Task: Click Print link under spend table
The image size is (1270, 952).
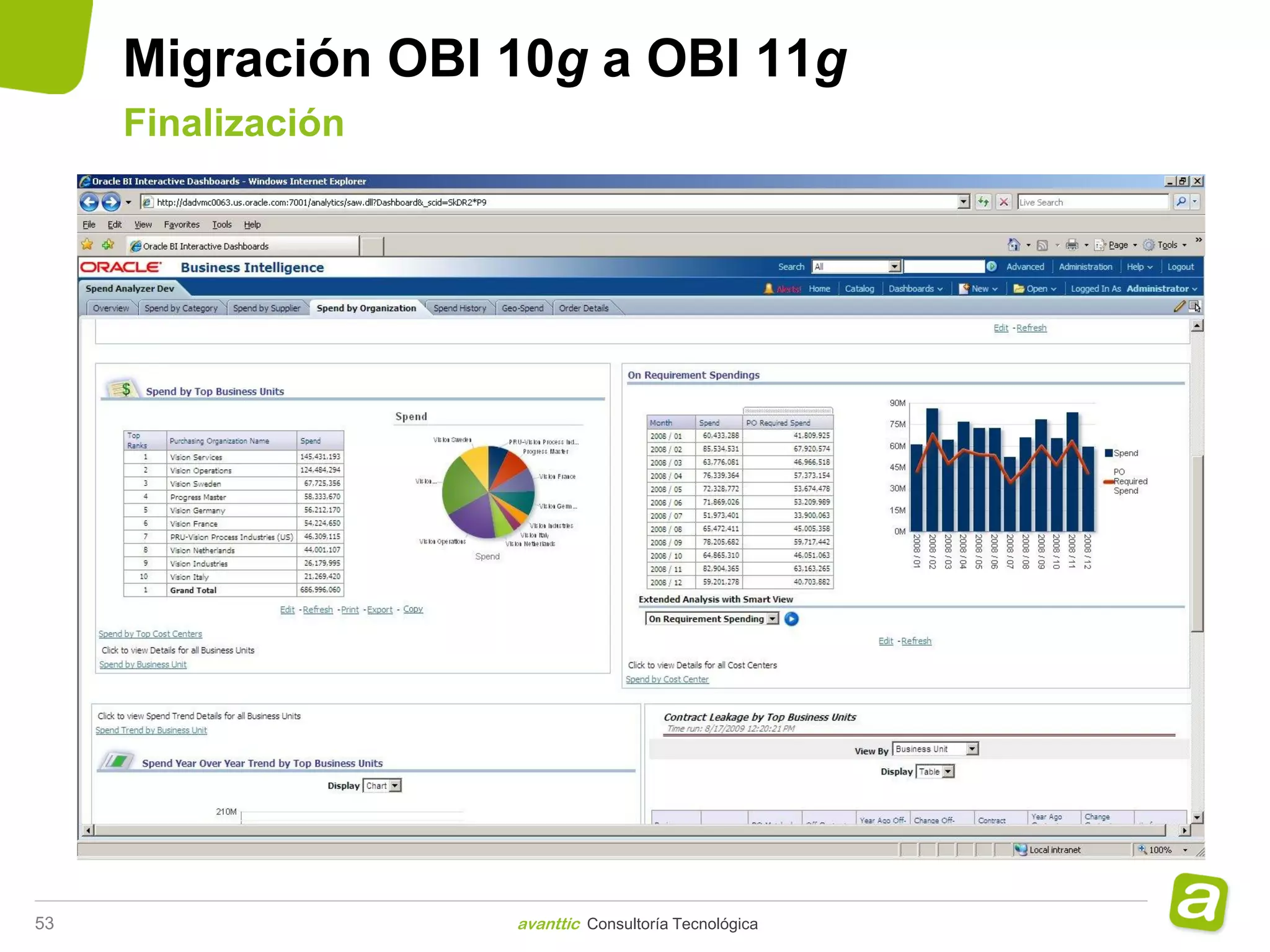Action: 350,610
